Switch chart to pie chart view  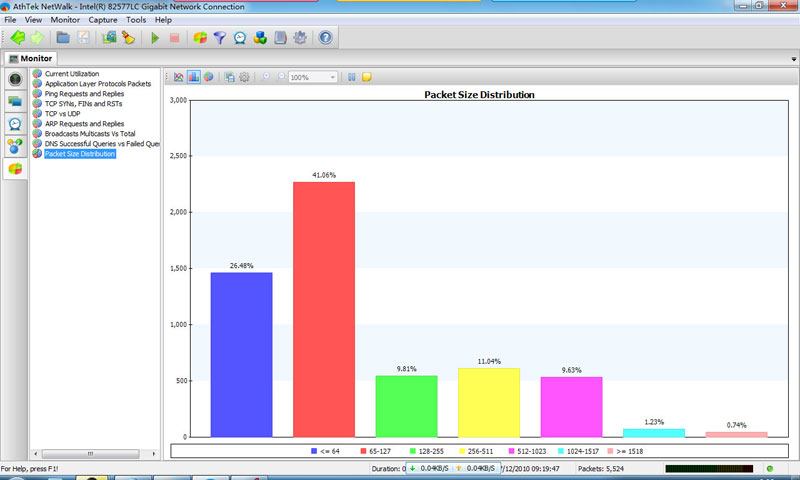pos(208,77)
